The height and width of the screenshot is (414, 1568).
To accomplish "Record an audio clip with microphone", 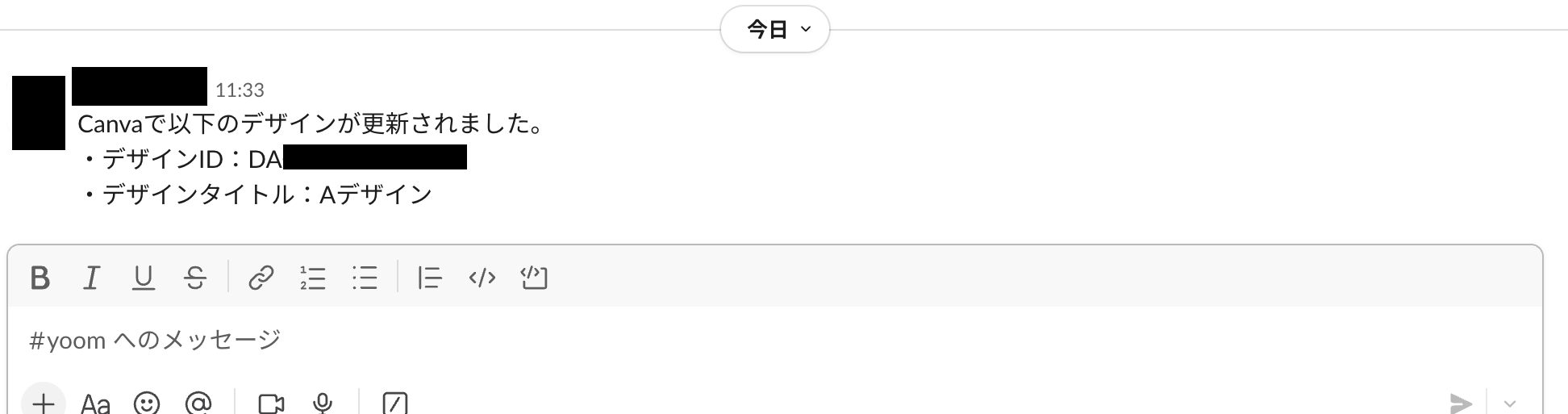I will 323,402.
